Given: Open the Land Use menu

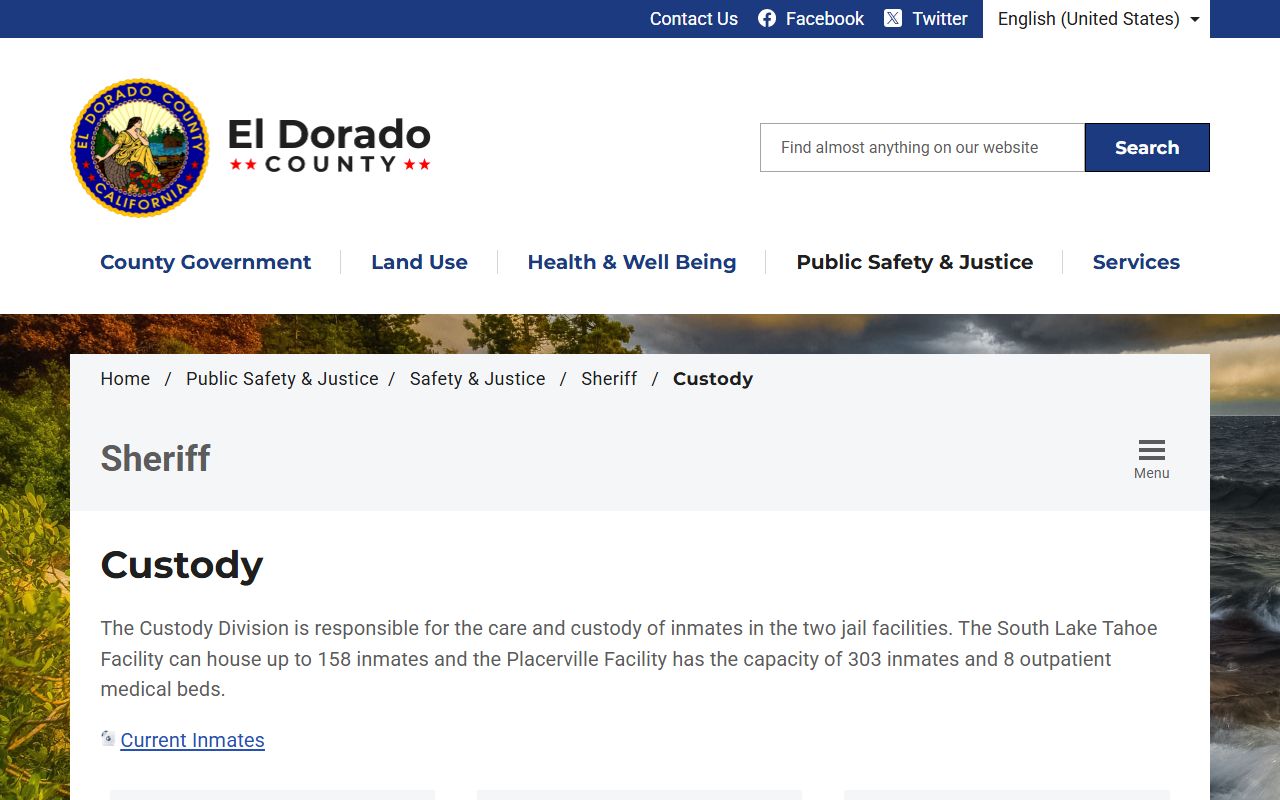Looking at the screenshot, I should coord(419,262).
